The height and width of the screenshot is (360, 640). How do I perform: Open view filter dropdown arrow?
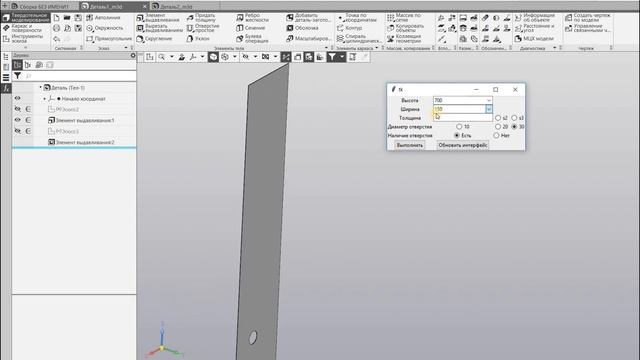pos(342,57)
